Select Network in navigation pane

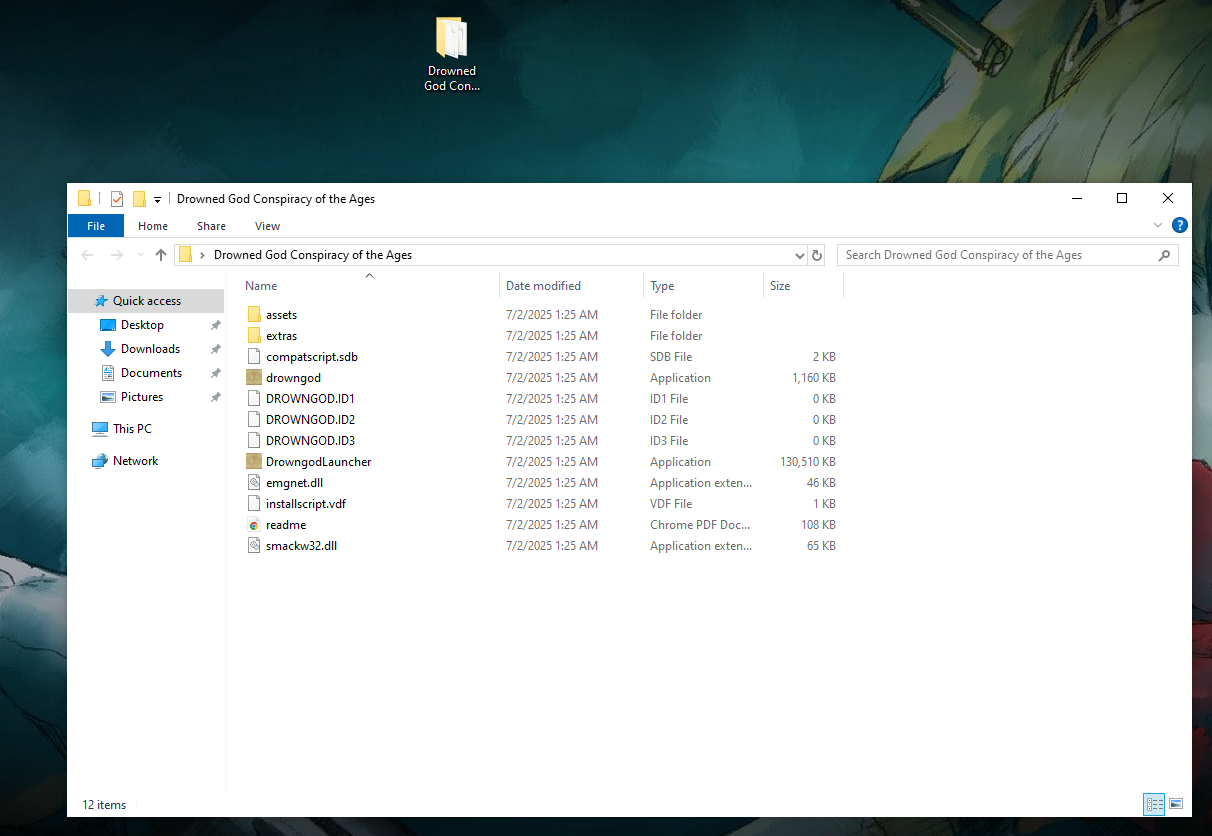click(x=135, y=461)
